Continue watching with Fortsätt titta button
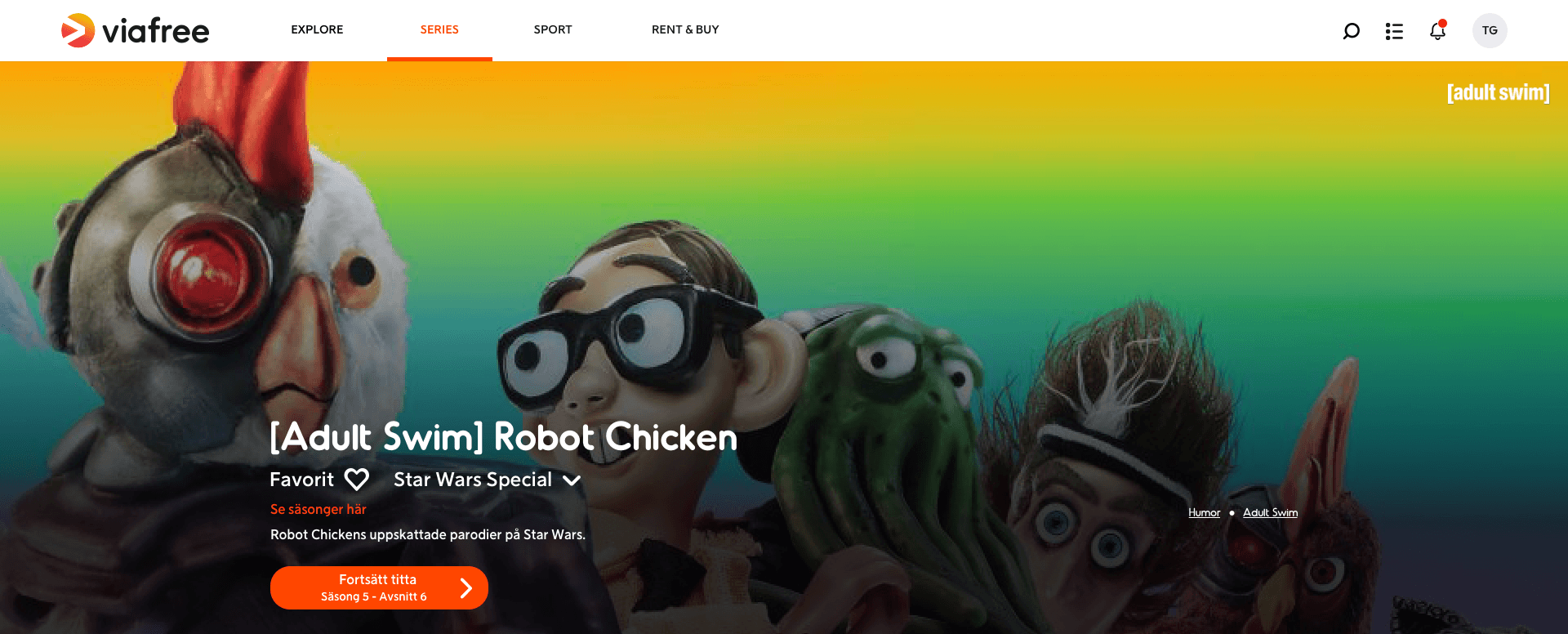This screenshot has width=1568, height=634. click(379, 588)
